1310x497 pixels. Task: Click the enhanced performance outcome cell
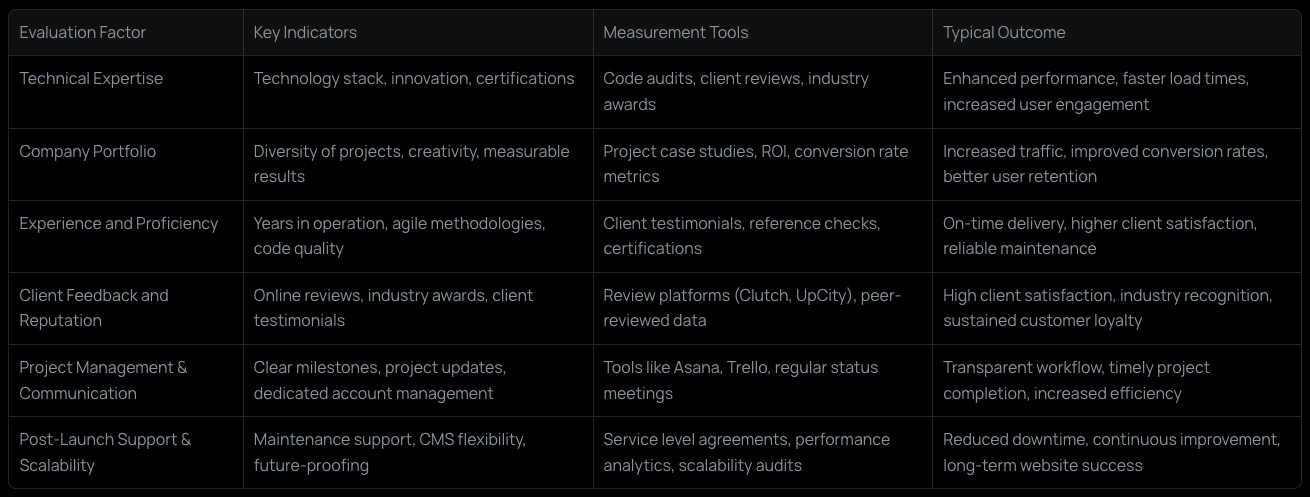click(1117, 91)
